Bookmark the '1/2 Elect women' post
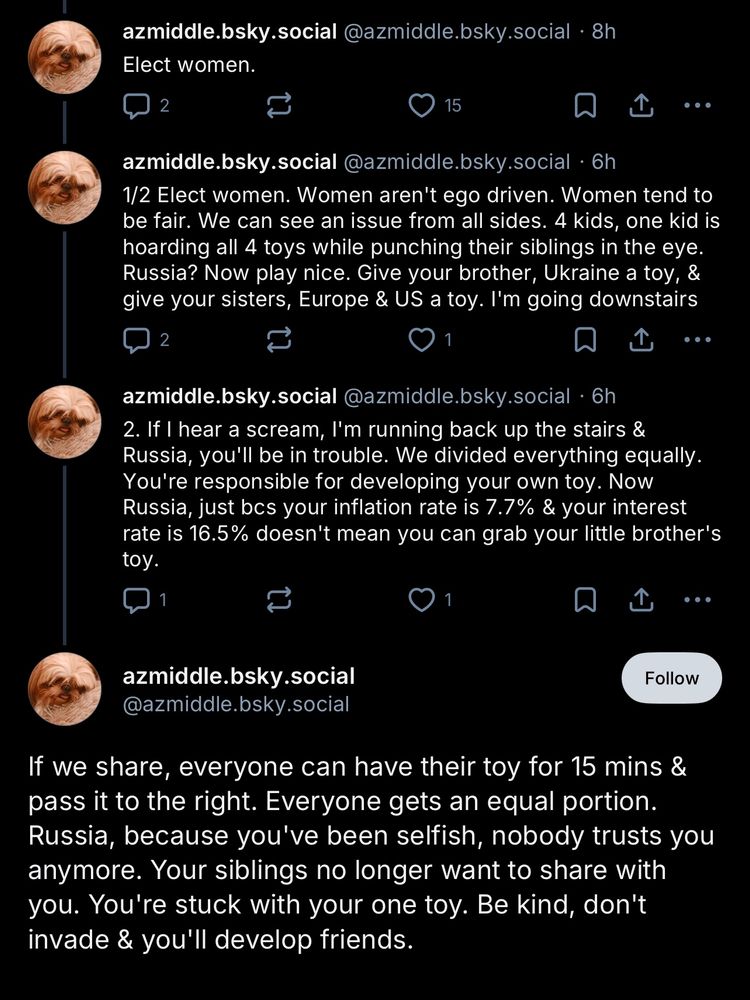The width and height of the screenshot is (750, 1000). point(585,340)
